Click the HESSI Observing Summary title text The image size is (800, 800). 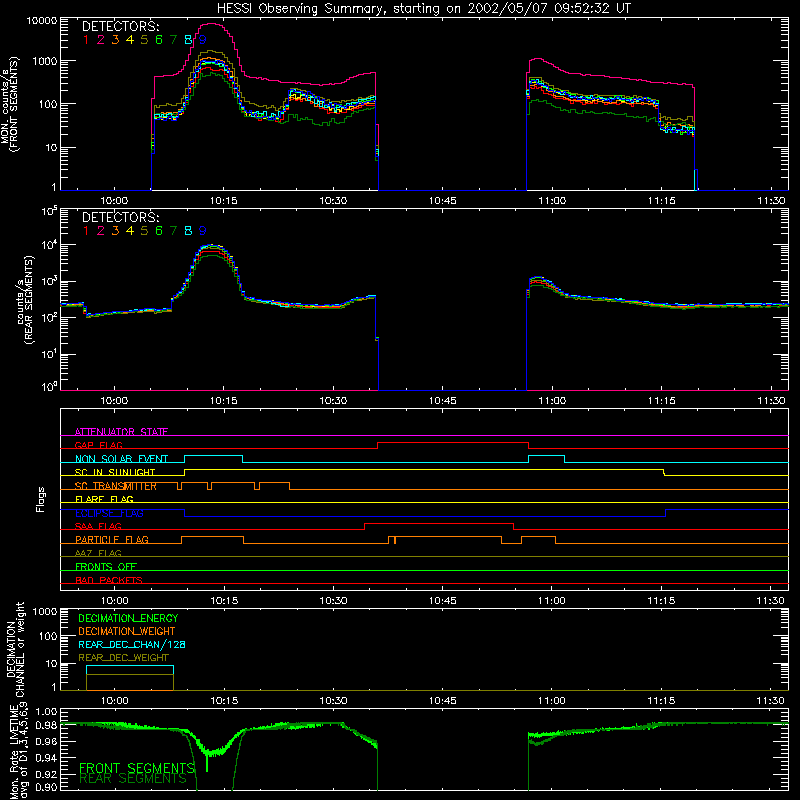423,9
